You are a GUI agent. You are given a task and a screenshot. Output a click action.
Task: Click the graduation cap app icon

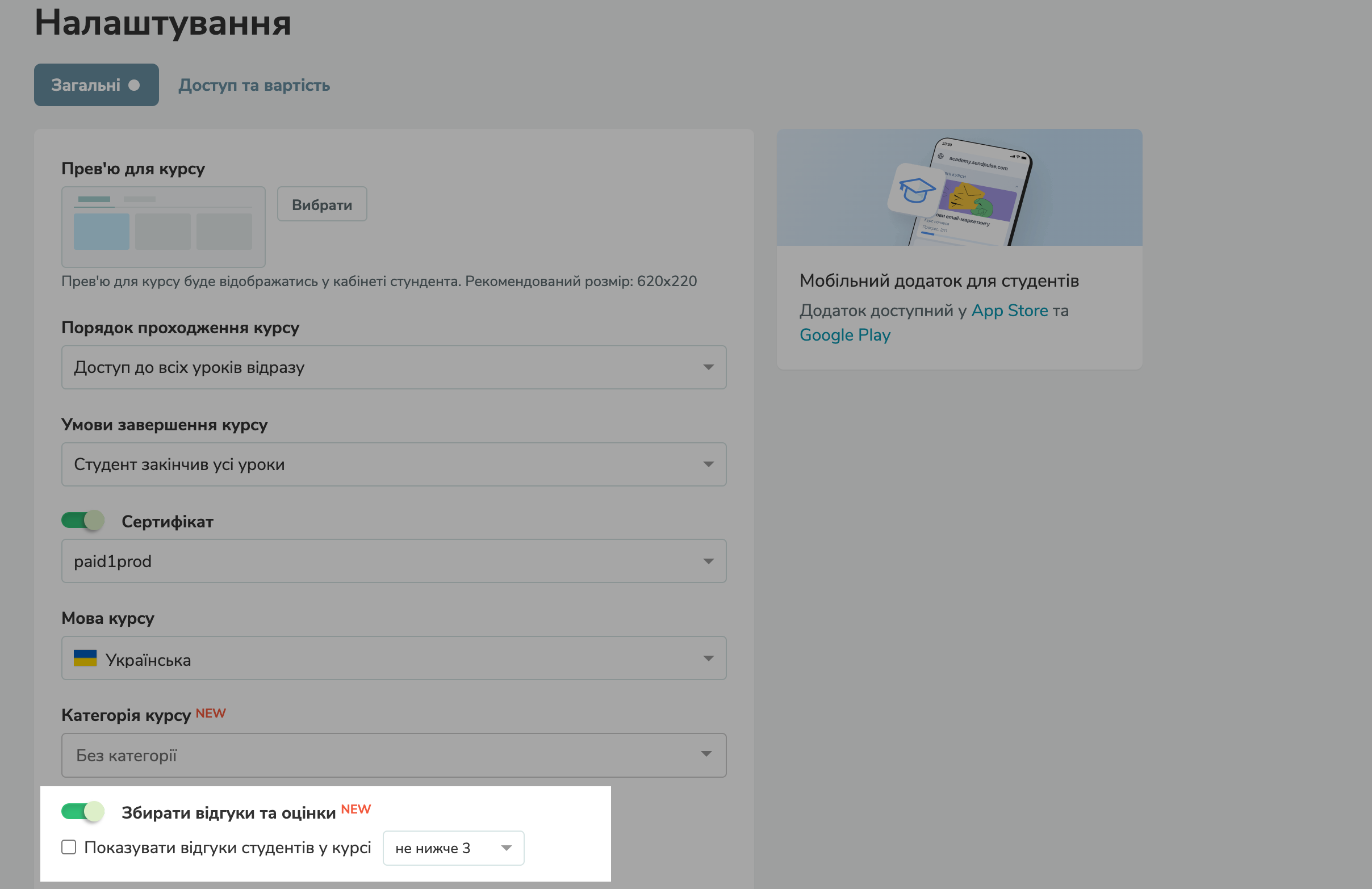pyautogui.click(x=917, y=190)
